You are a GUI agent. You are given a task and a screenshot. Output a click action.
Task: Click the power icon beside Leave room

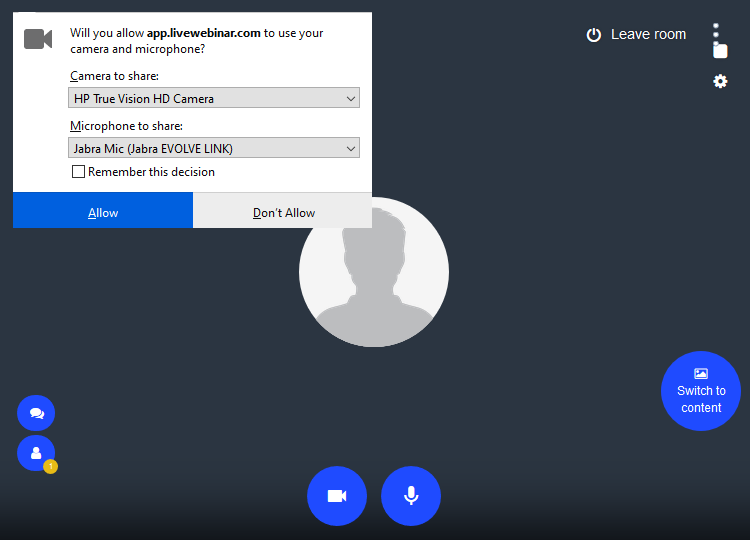(x=594, y=35)
